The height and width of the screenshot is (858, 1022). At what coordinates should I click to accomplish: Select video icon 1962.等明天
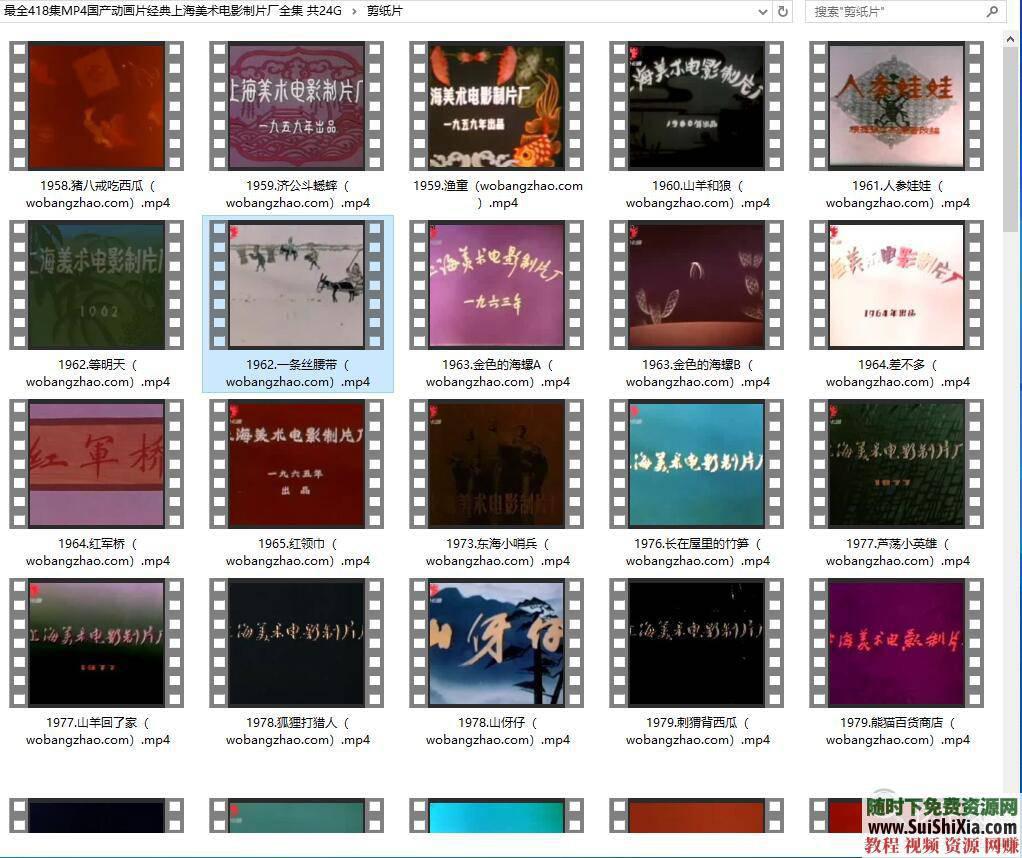pyautogui.click(x=96, y=285)
